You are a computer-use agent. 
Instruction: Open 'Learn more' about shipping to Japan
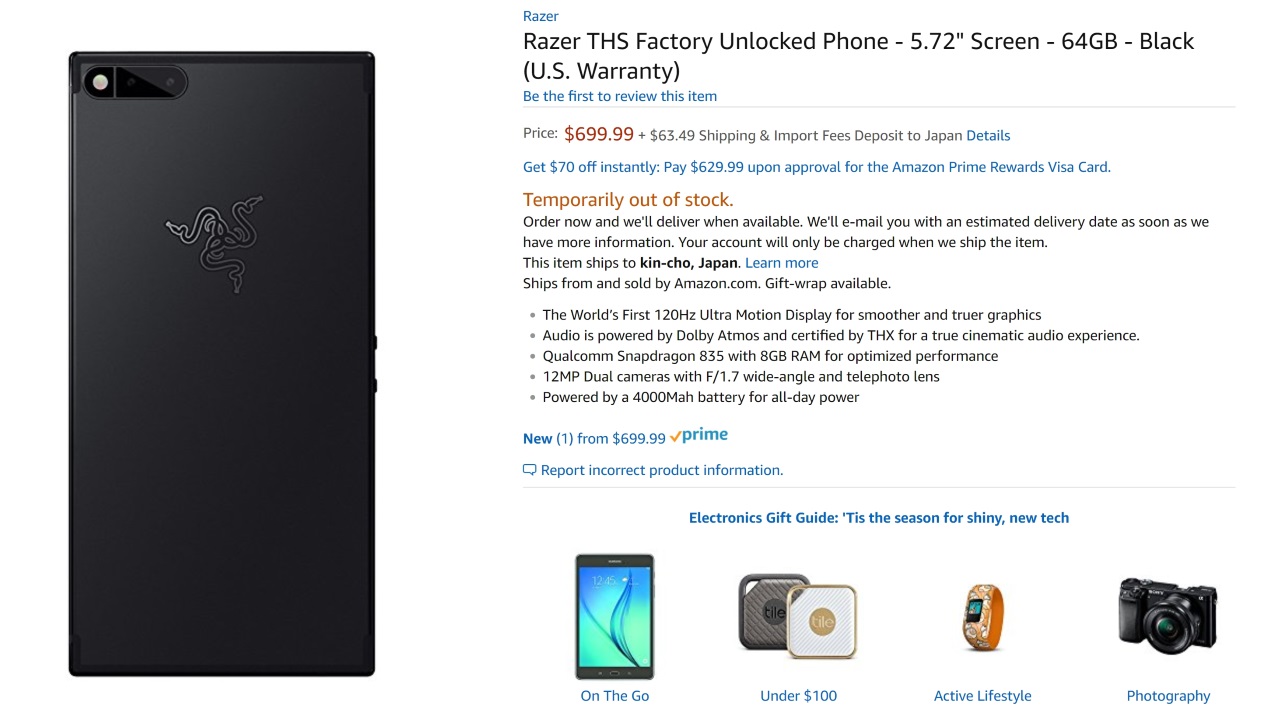[x=781, y=263]
